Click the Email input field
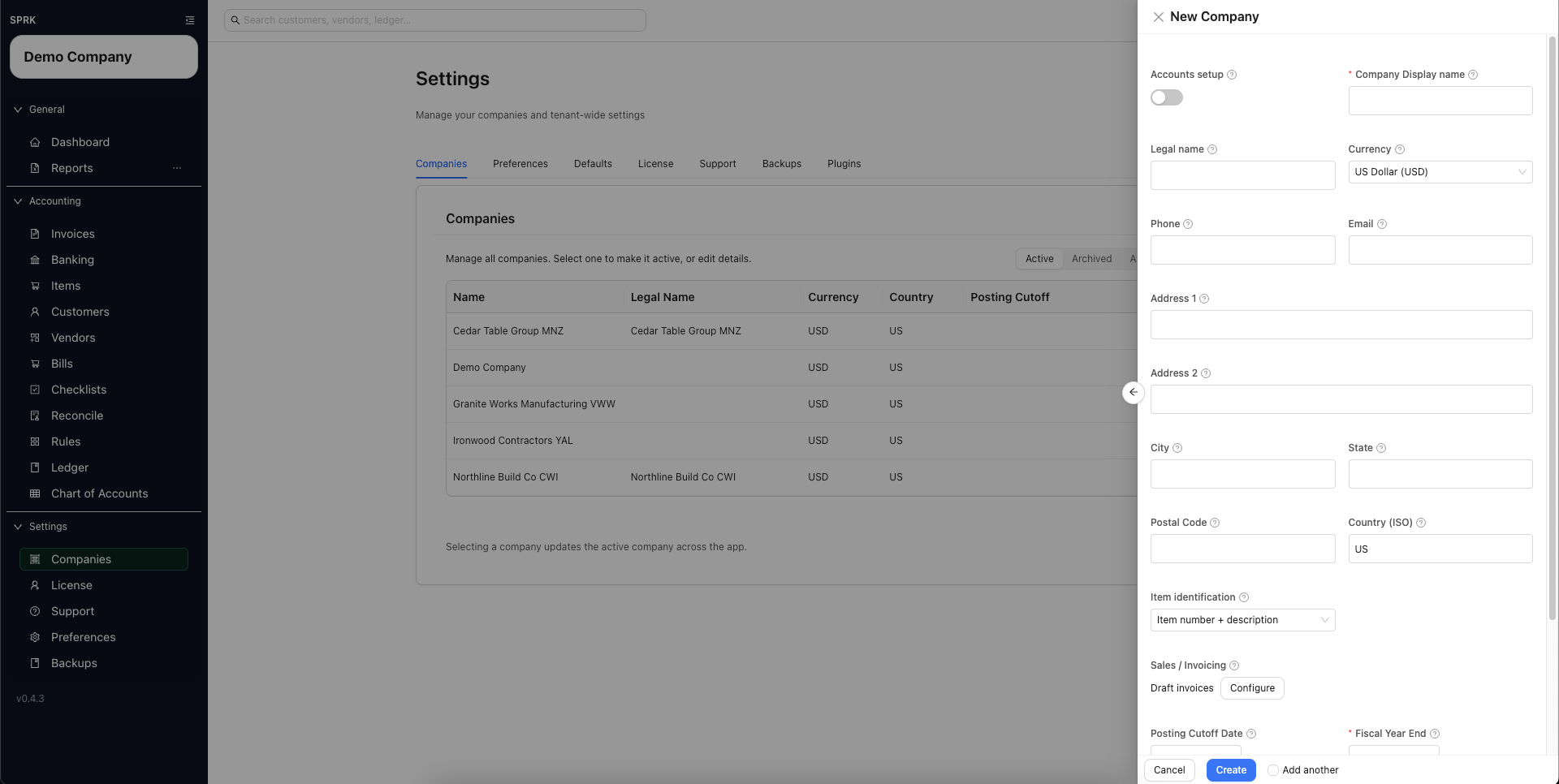Image resolution: width=1559 pixels, height=784 pixels. tap(1440, 250)
